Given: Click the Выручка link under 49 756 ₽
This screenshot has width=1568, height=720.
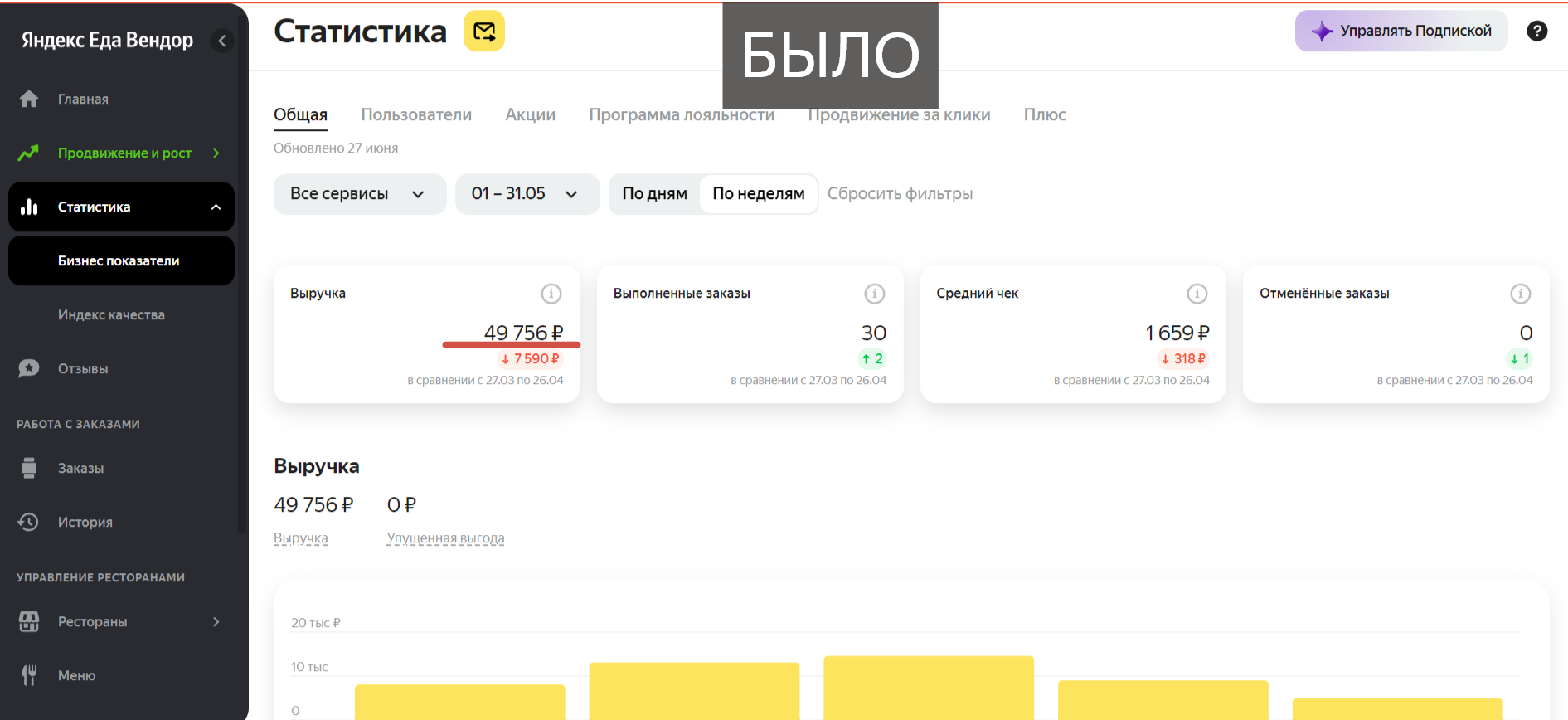Looking at the screenshot, I should click(301, 538).
